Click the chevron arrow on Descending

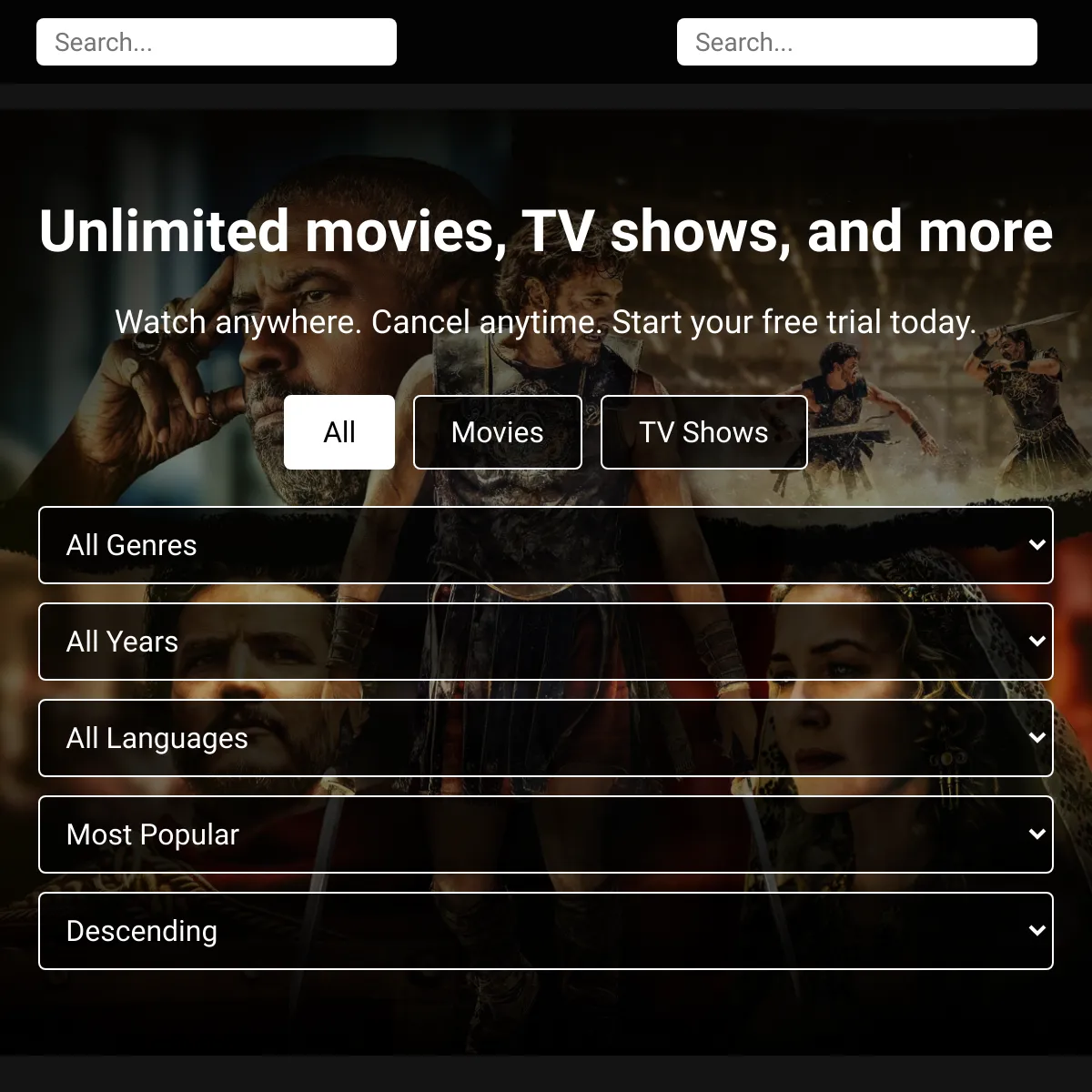tap(1036, 931)
